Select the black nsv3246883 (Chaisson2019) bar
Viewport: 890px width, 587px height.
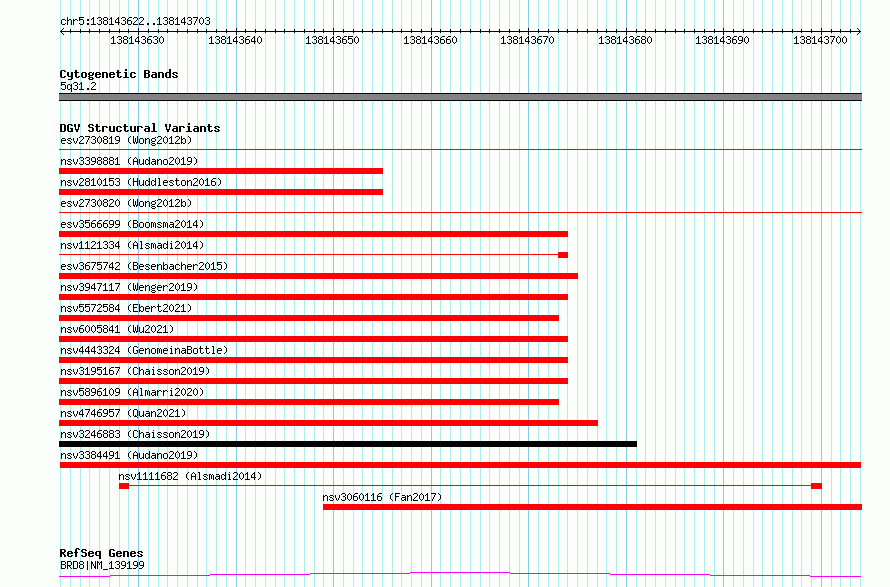click(348, 444)
